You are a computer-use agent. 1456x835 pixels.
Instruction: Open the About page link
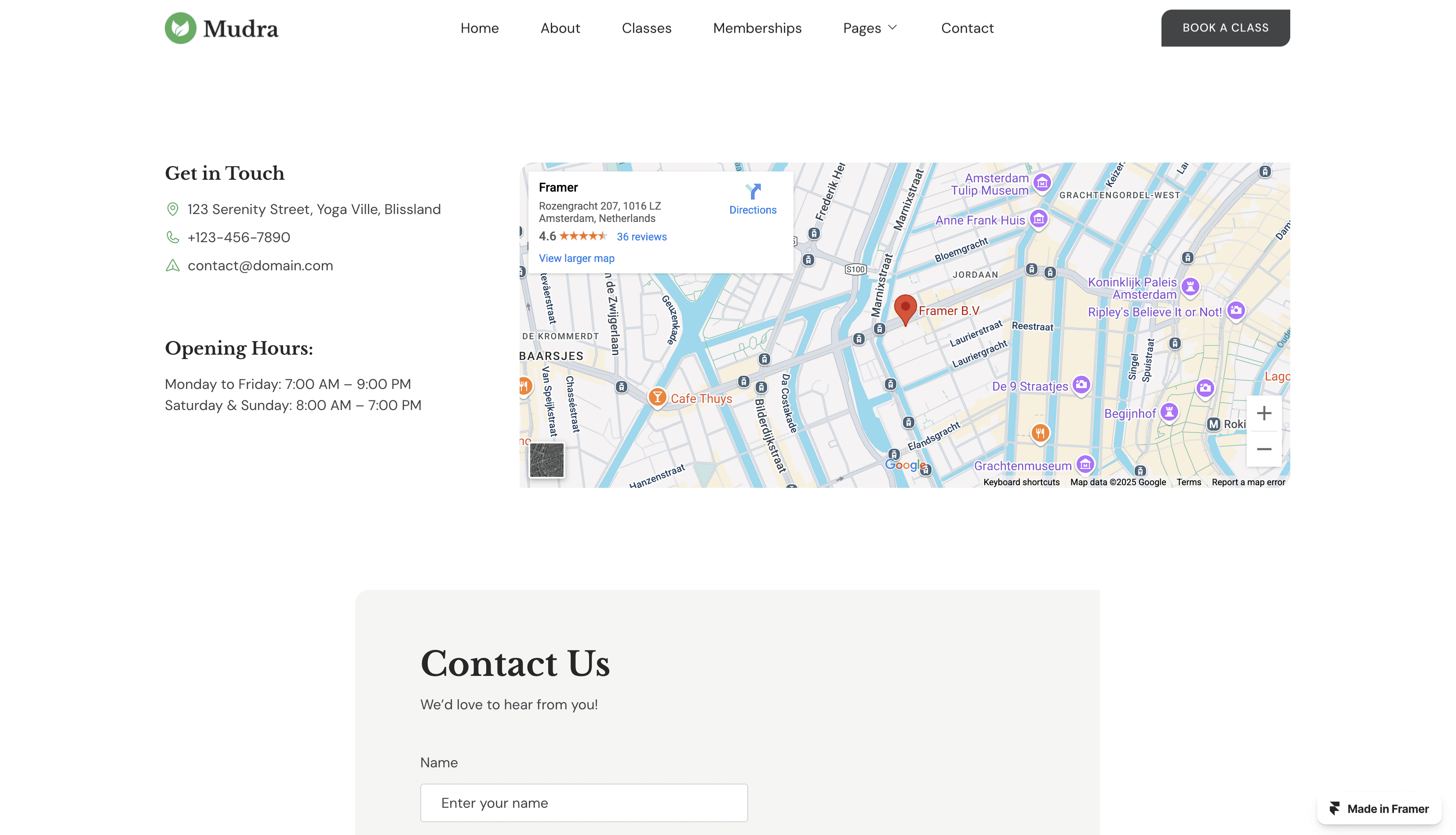(x=560, y=28)
